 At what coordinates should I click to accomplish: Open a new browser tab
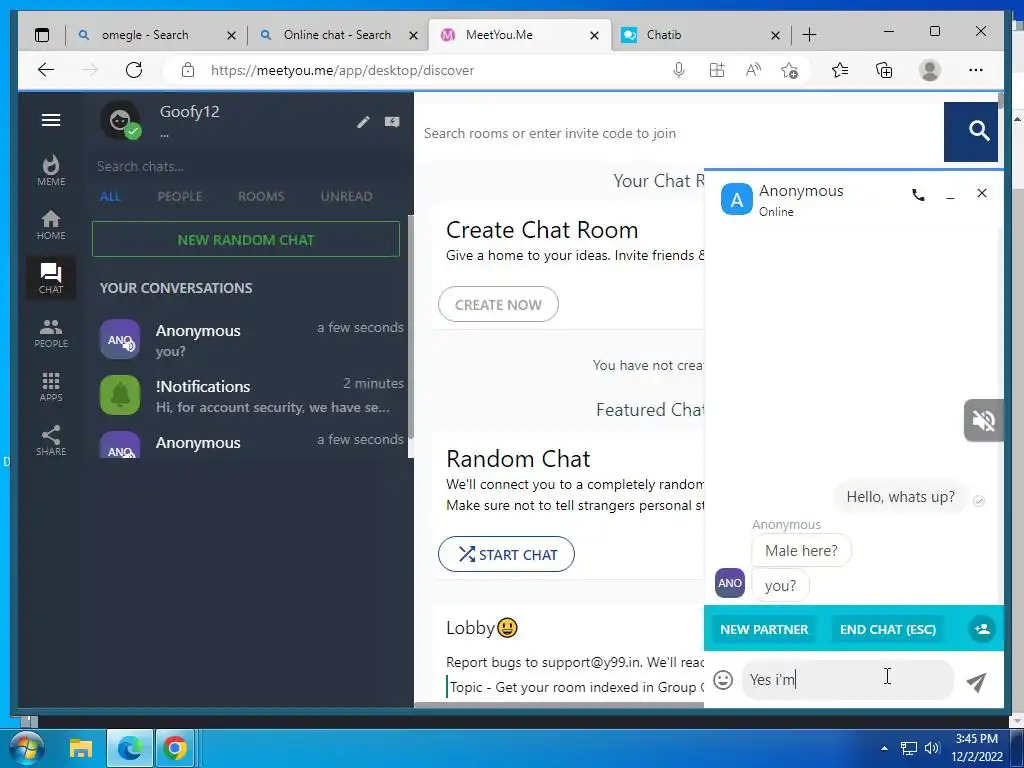[809, 35]
